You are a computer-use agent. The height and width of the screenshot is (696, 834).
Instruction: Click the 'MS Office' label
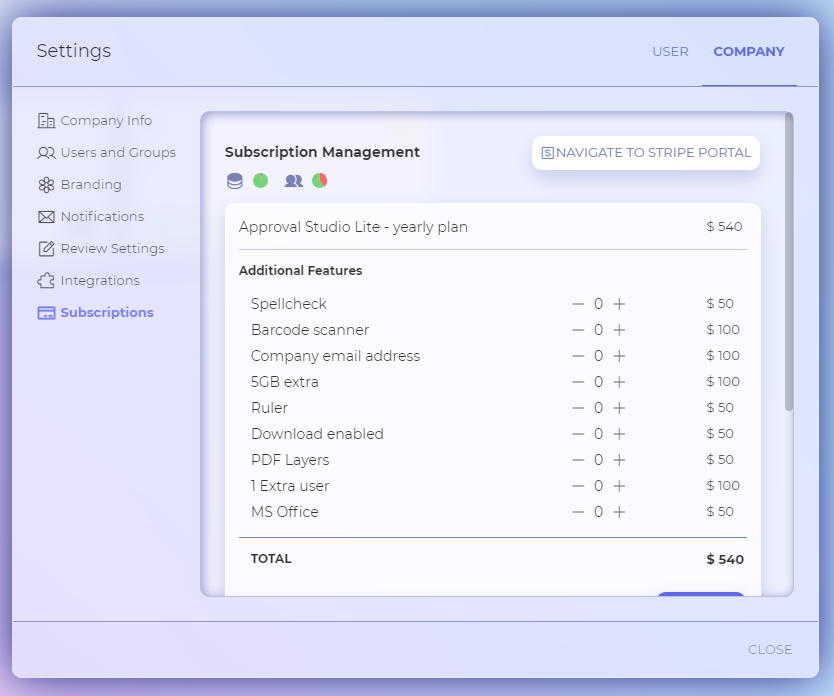click(285, 513)
